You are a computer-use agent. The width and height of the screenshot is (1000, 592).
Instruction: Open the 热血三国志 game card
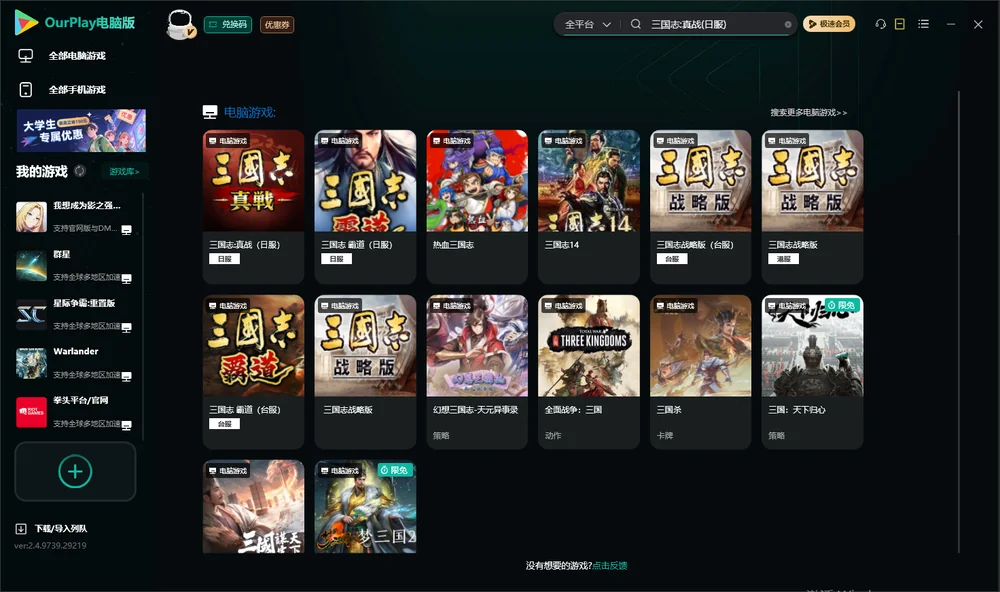[x=477, y=207]
